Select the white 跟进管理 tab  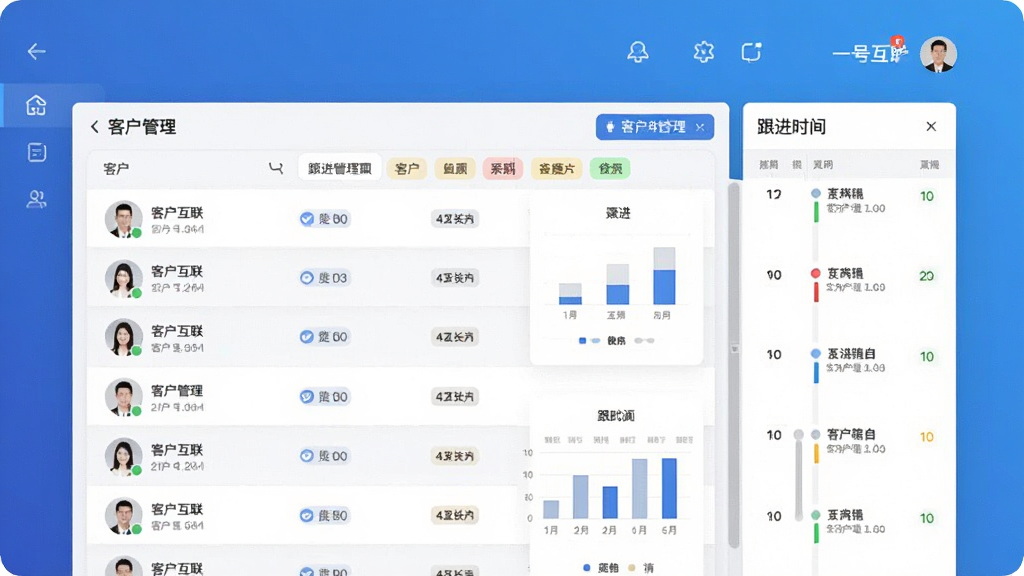[x=340, y=168]
